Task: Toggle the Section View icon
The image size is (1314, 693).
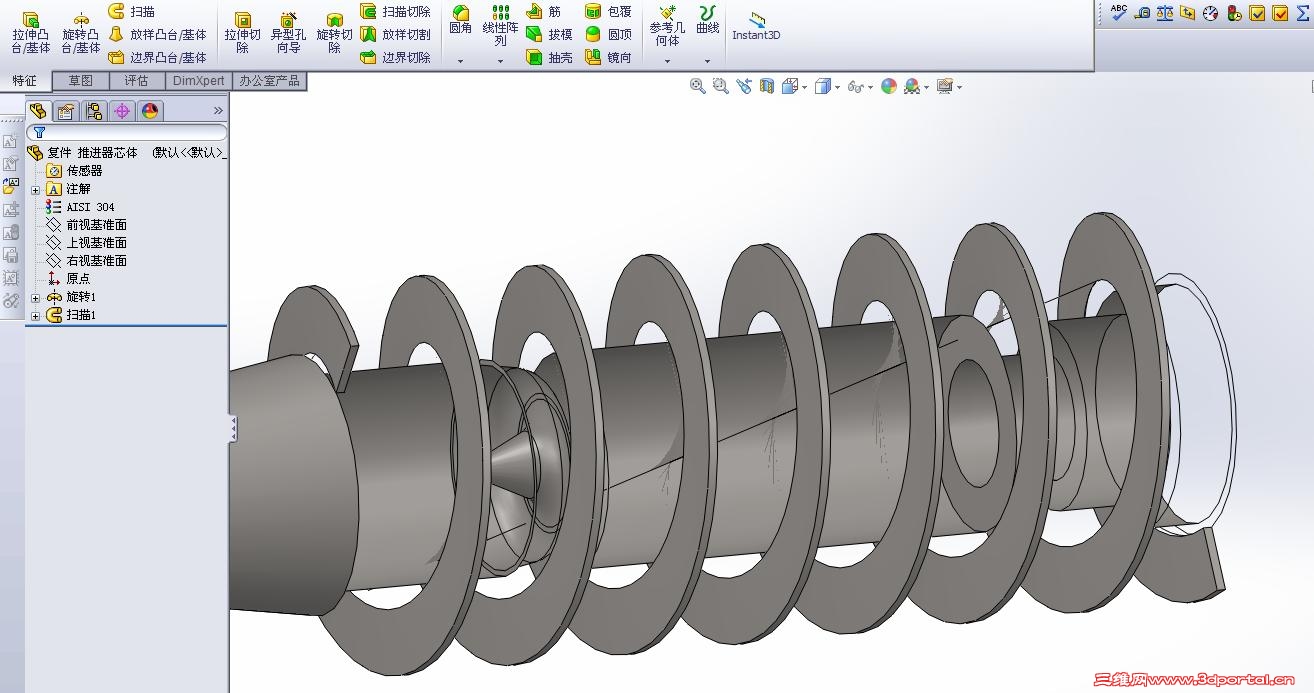Action: pyautogui.click(x=767, y=87)
